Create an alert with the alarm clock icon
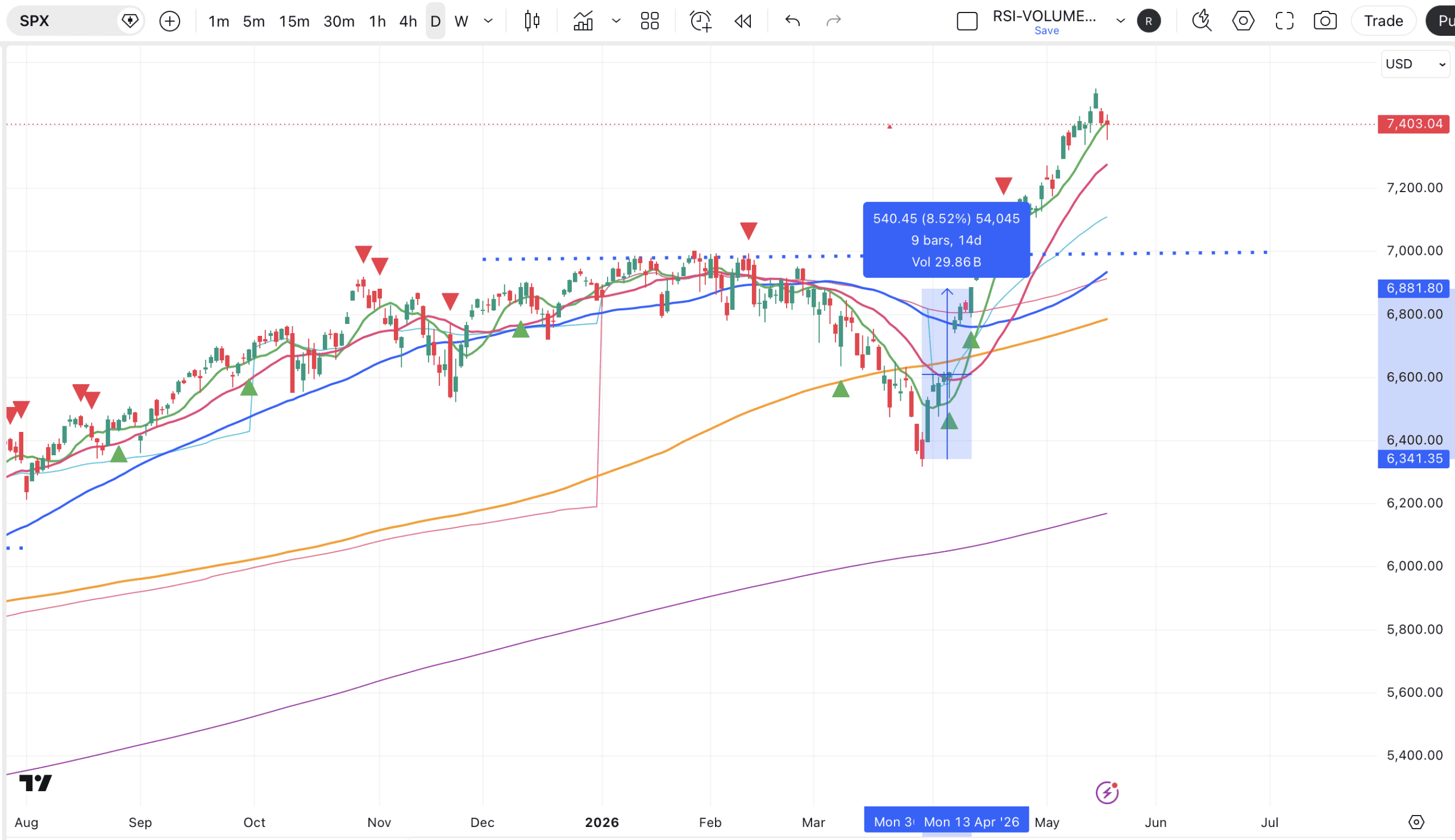The width and height of the screenshot is (1455, 840). click(x=700, y=22)
